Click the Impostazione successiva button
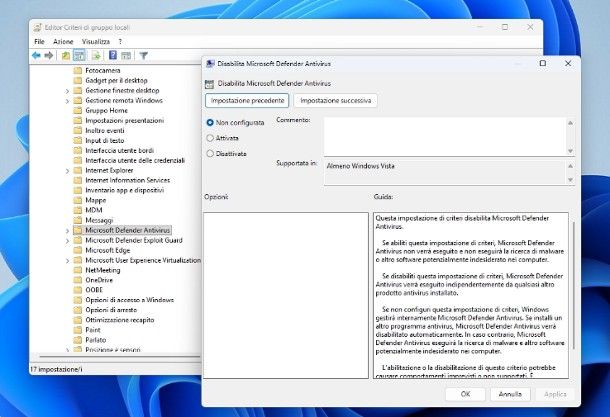The image size is (610, 417). 336,101
